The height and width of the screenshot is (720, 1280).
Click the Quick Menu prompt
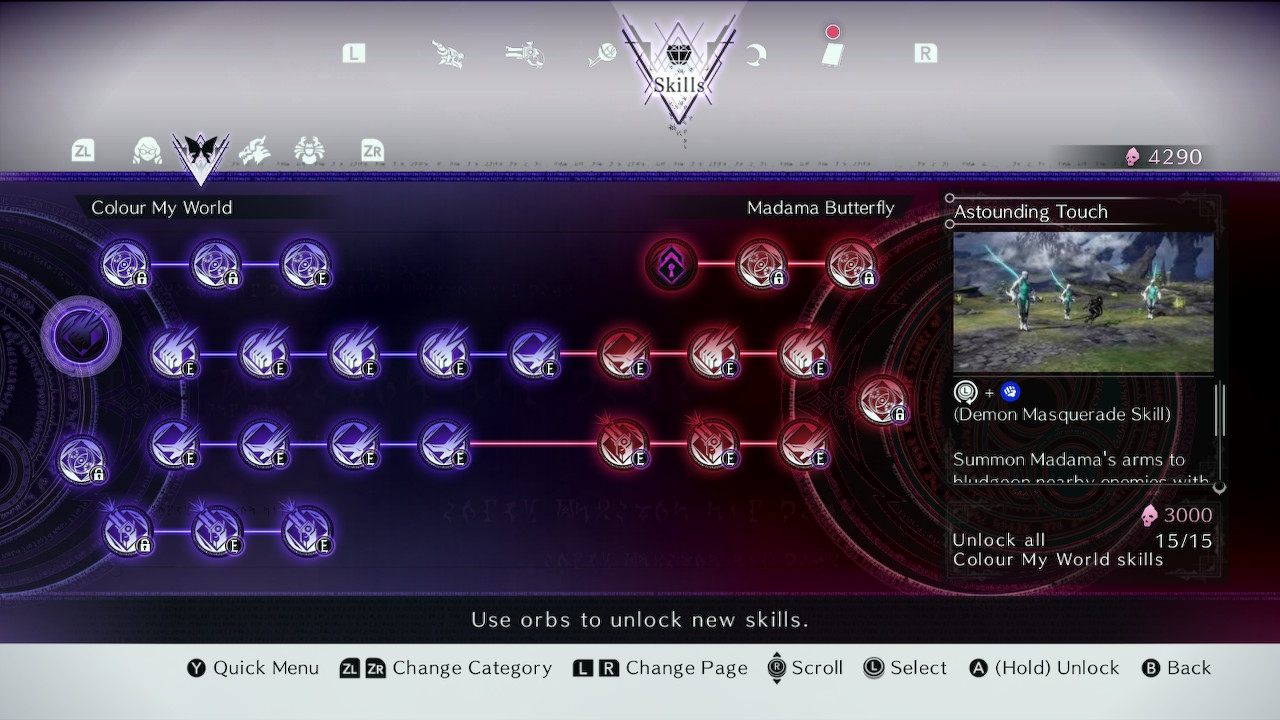point(253,668)
